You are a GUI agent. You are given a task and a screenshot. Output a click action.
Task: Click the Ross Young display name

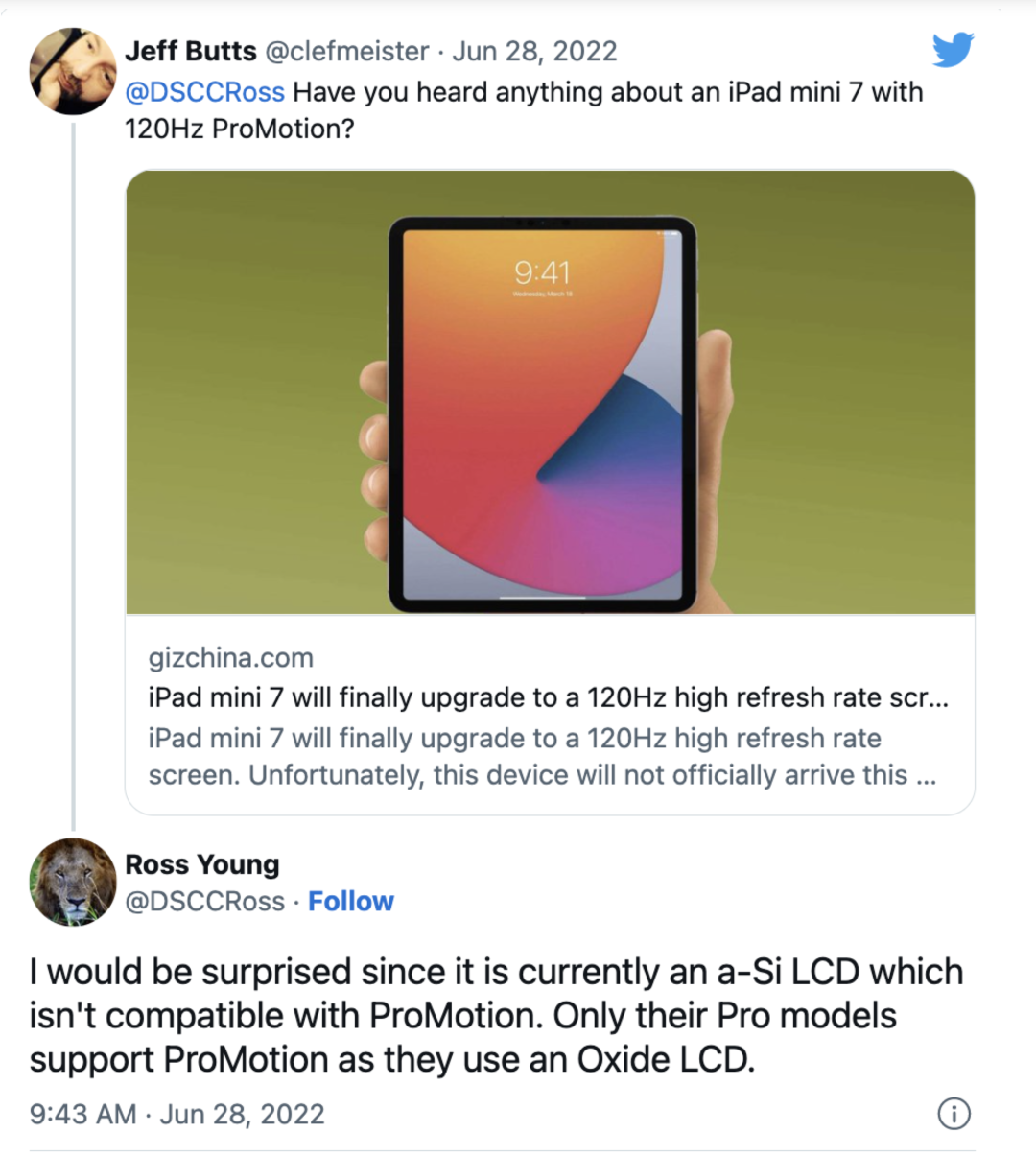202,864
